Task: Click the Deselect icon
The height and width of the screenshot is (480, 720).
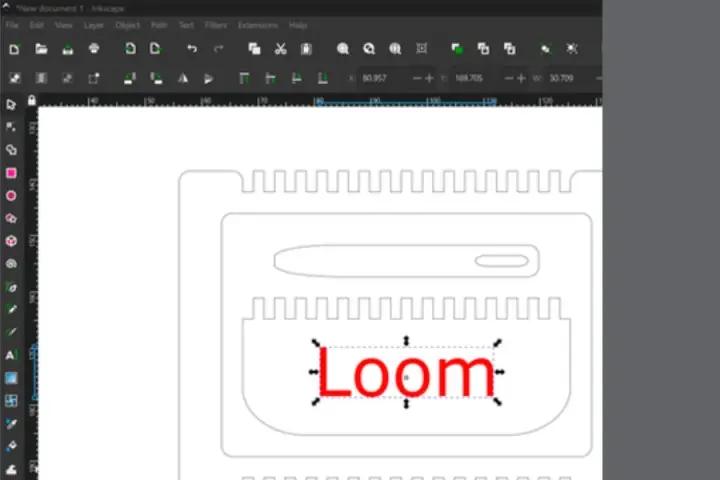Action: [68, 78]
